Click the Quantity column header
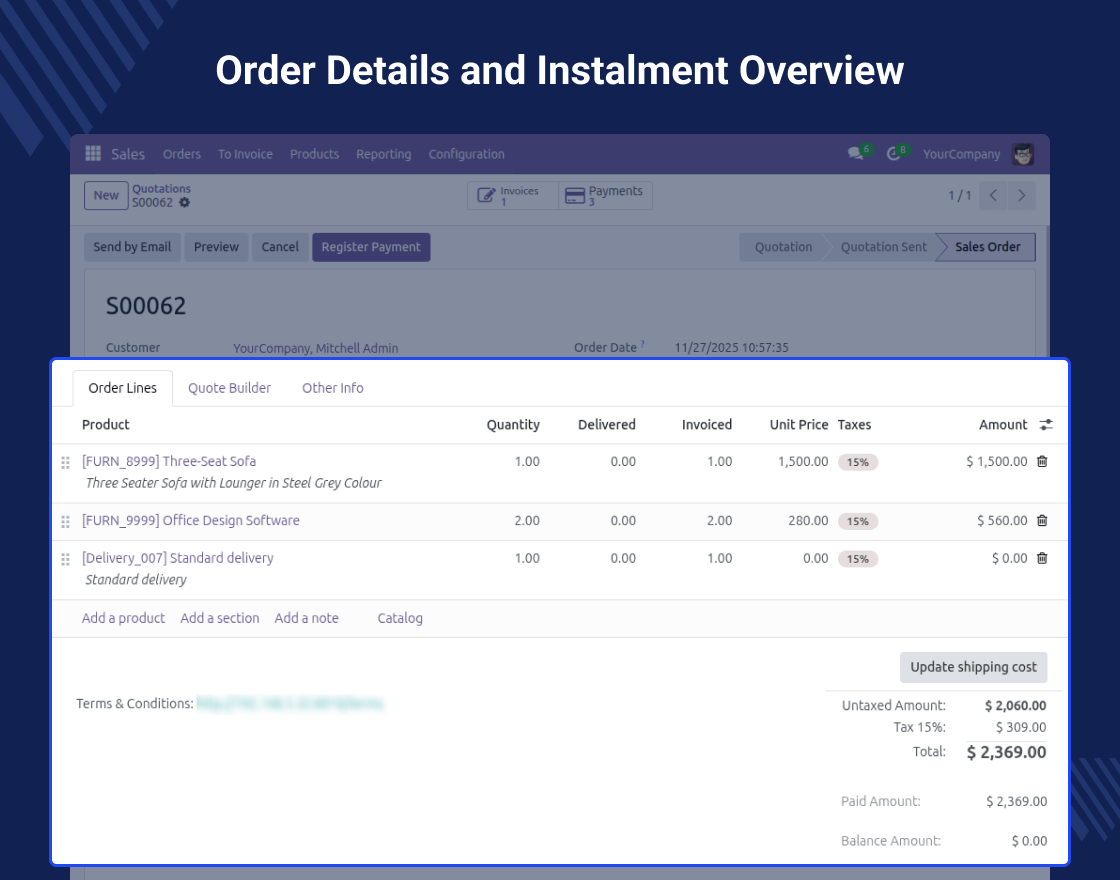This screenshot has height=880, width=1120. click(513, 424)
